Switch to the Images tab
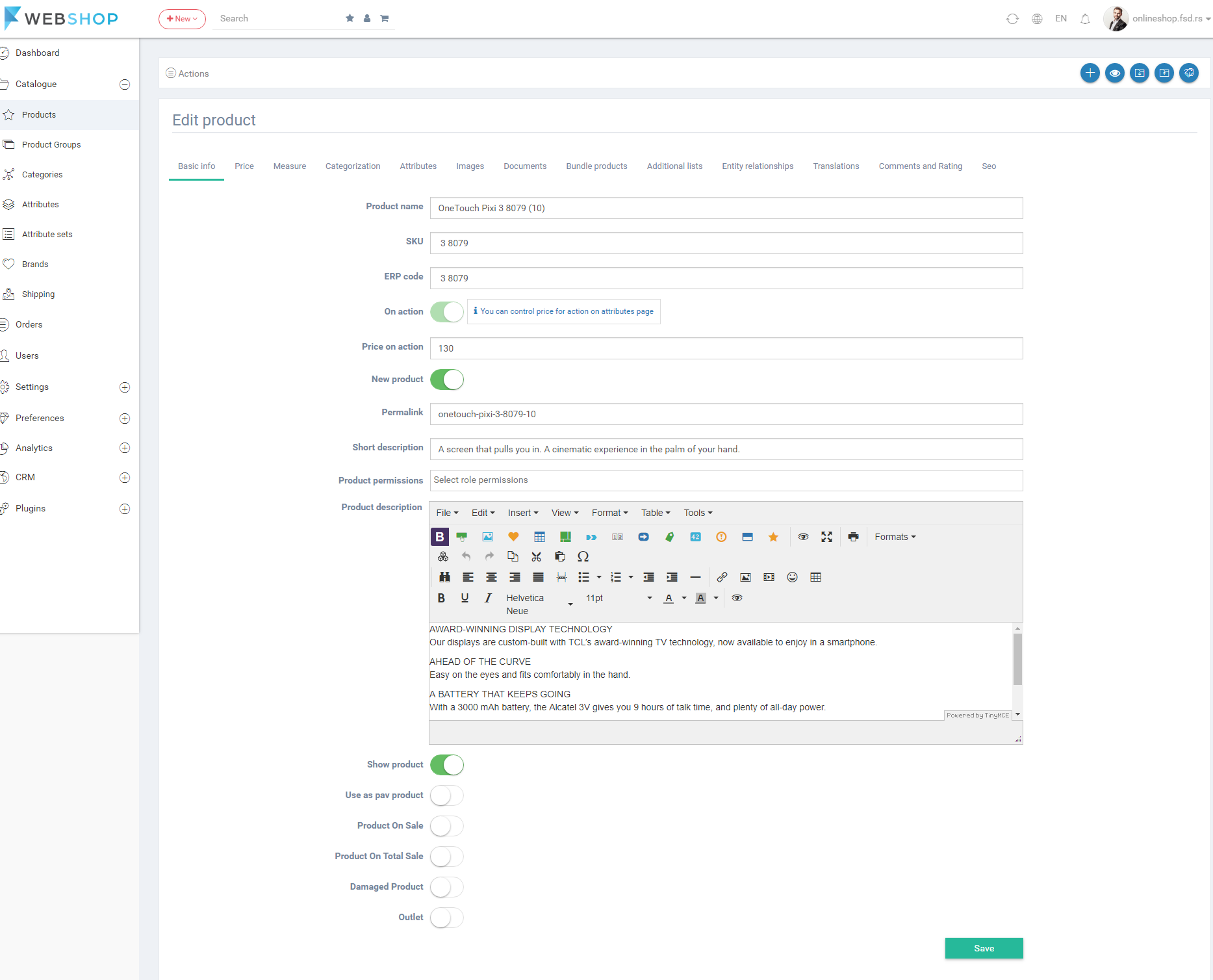The width and height of the screenshot is (1213, 980). point(470,166)
